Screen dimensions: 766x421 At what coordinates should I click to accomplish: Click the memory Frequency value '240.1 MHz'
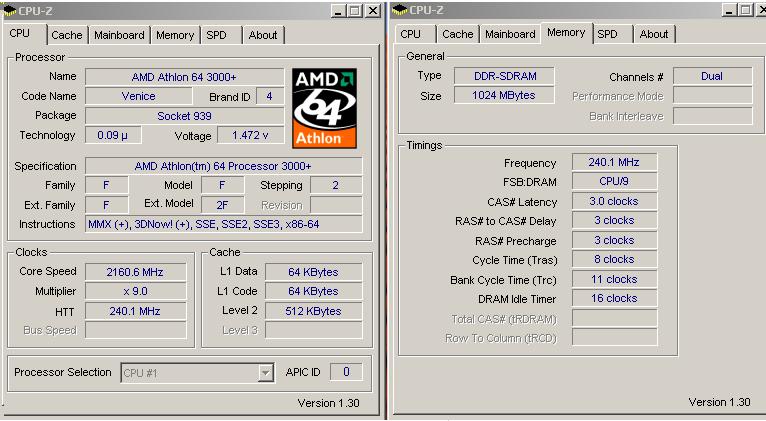coord(614,162)
